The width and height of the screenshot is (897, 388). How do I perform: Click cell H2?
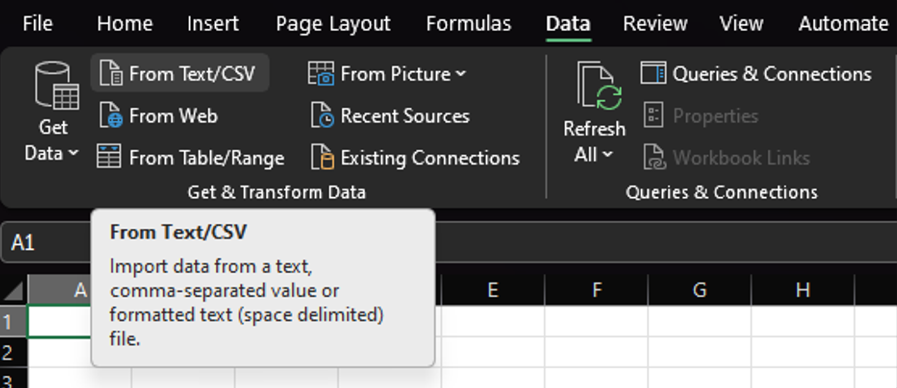[803, 352]
